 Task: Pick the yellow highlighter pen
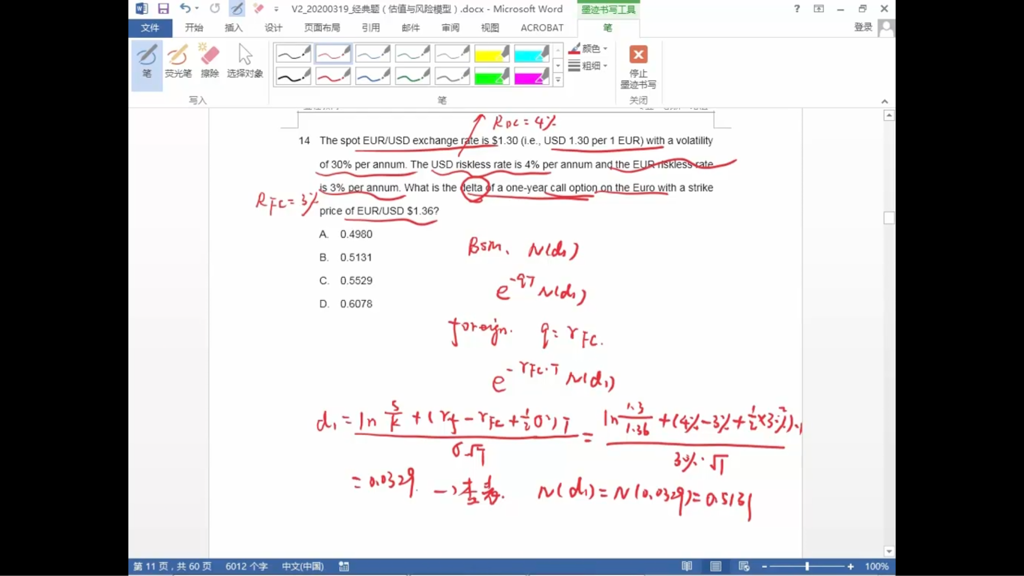(492, 54)
